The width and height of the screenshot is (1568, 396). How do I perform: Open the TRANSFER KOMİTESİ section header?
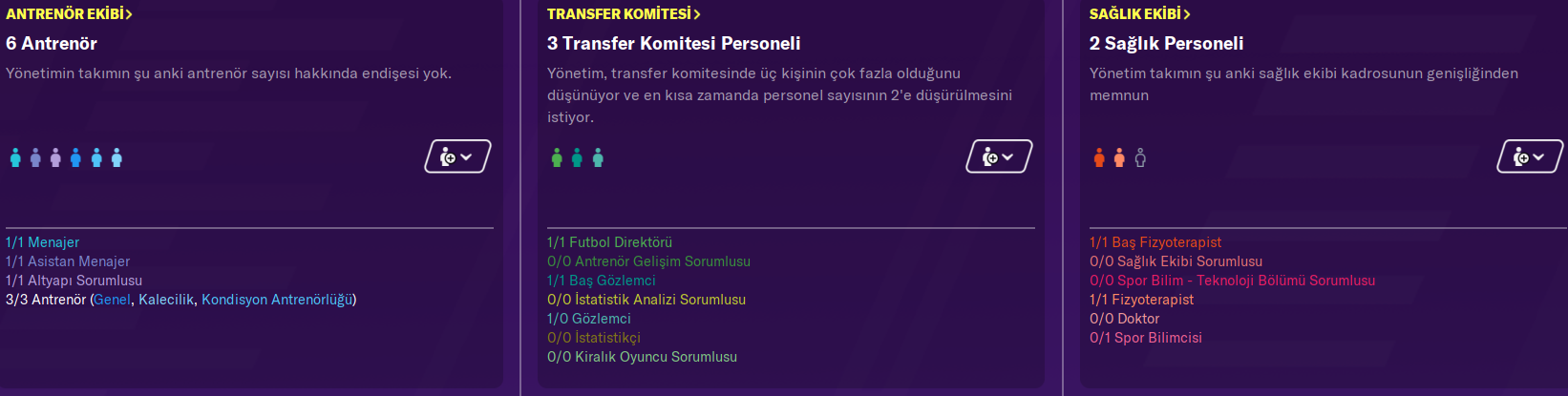point(624,14)
